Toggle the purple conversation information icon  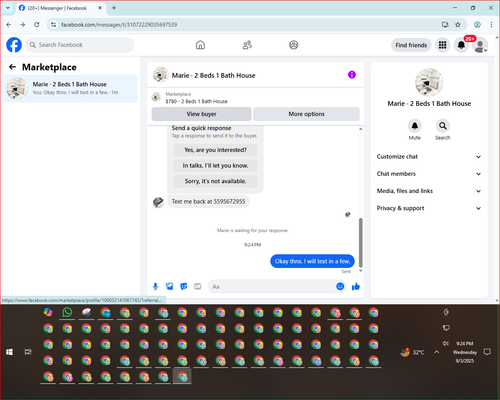tap(352, 75)
